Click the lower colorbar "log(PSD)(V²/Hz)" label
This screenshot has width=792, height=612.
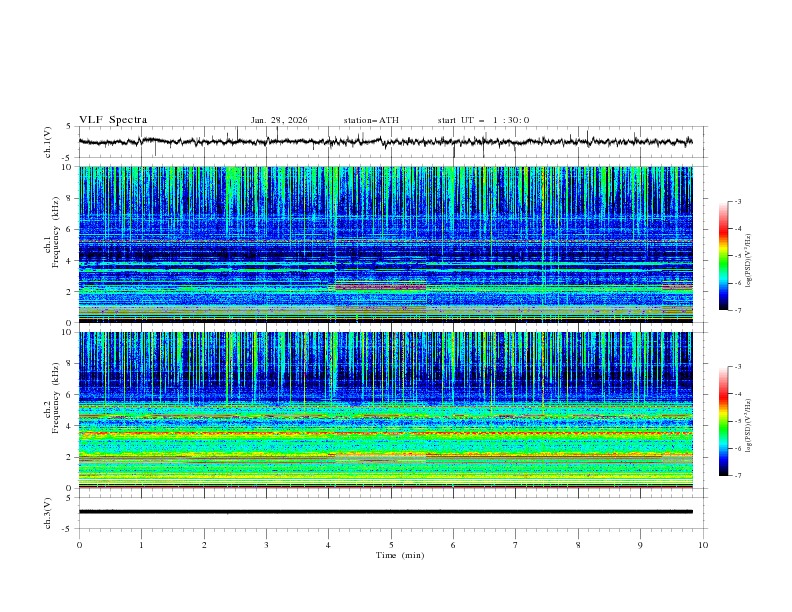(x=749, y=426)
